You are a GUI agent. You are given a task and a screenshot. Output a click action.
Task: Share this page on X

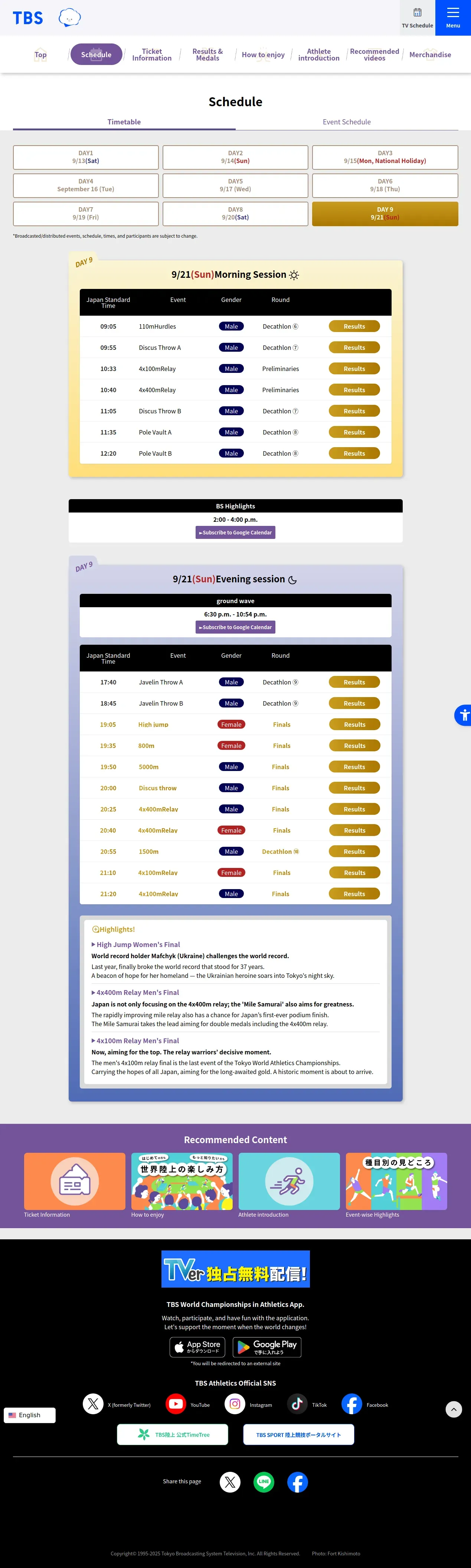pyautogui.click(x=230, y=1482)
